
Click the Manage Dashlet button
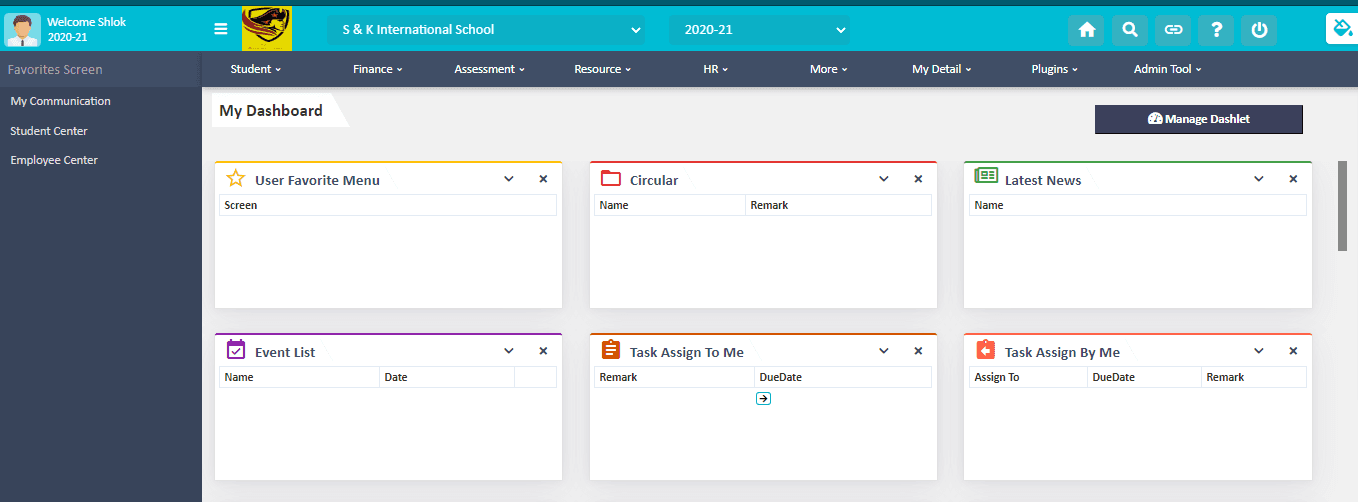(x=1198, y=119)
